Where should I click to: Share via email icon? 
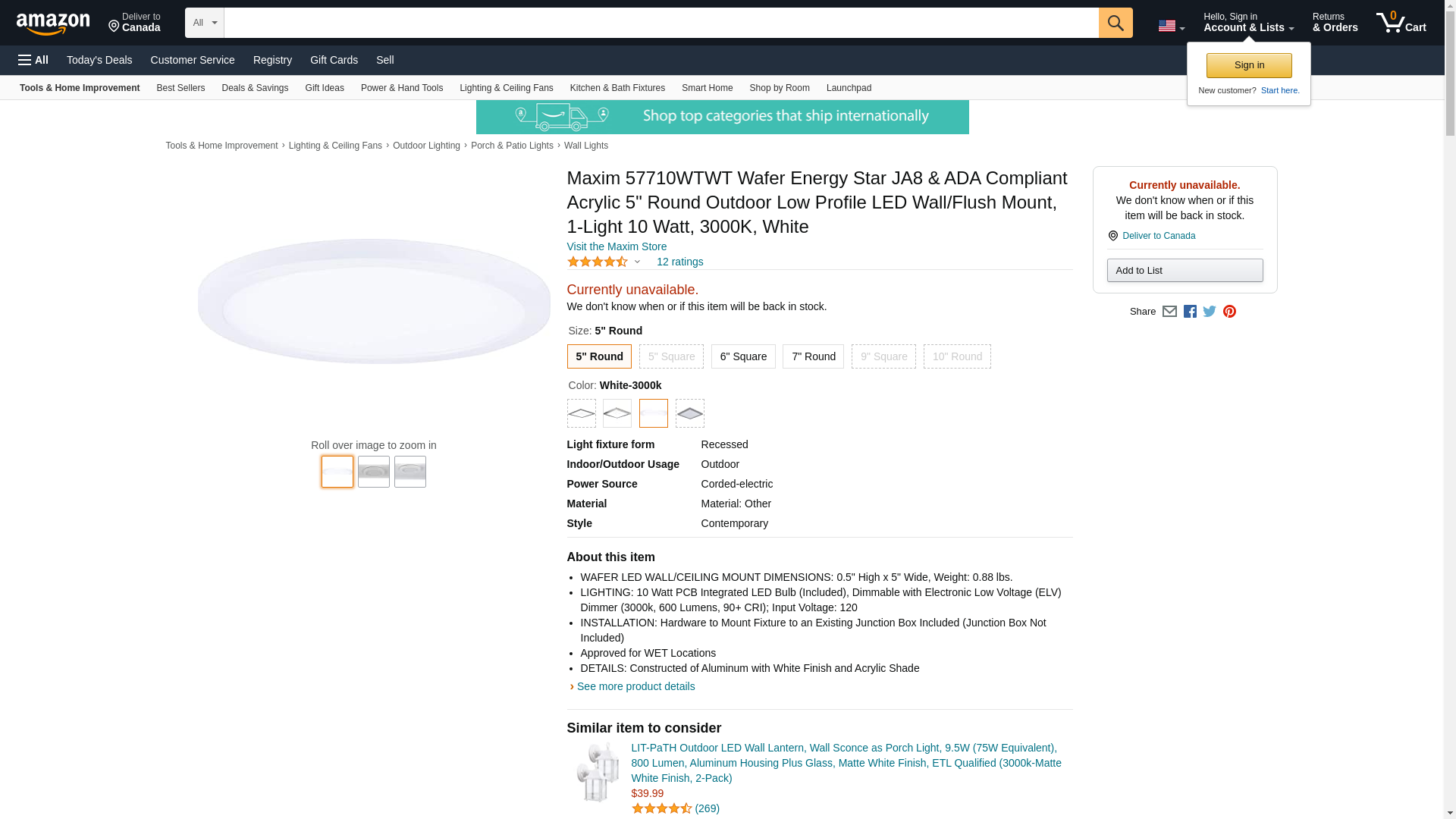[1169, 312]
